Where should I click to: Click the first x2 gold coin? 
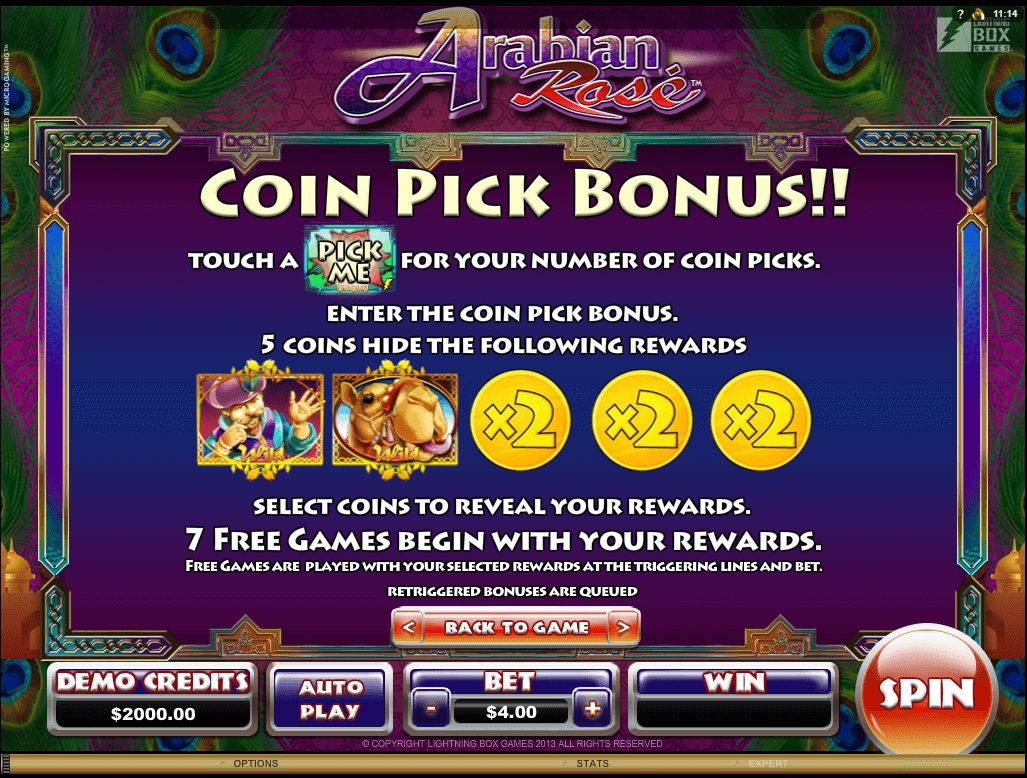pos(520,420)
